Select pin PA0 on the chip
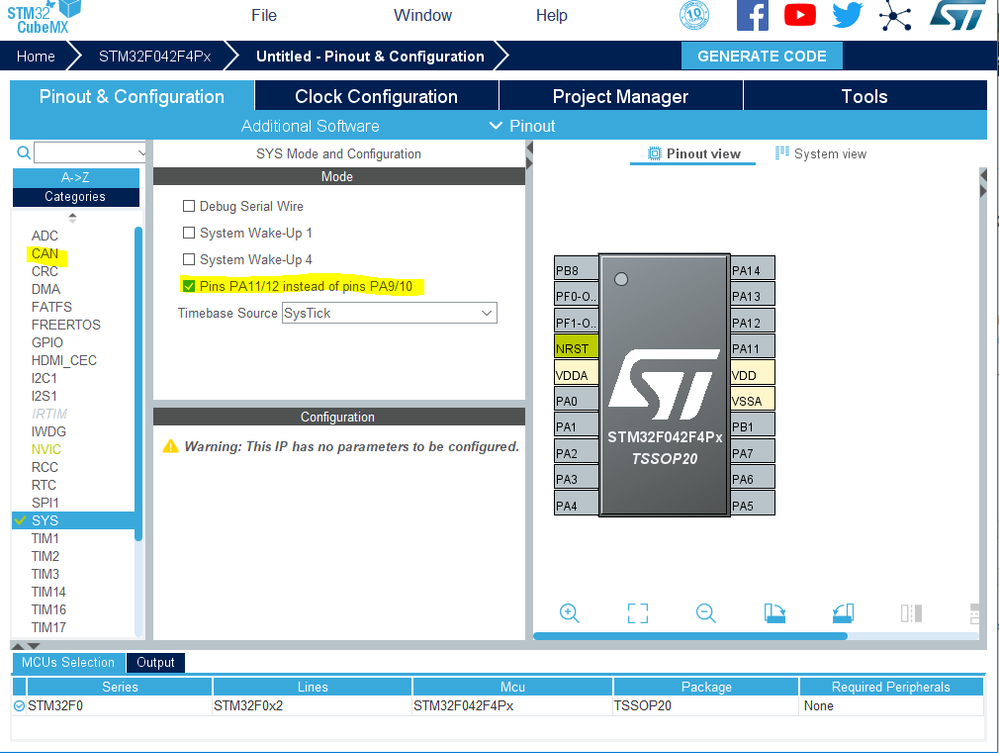Viewport: 999px width, 753px height. pos(576,401)
